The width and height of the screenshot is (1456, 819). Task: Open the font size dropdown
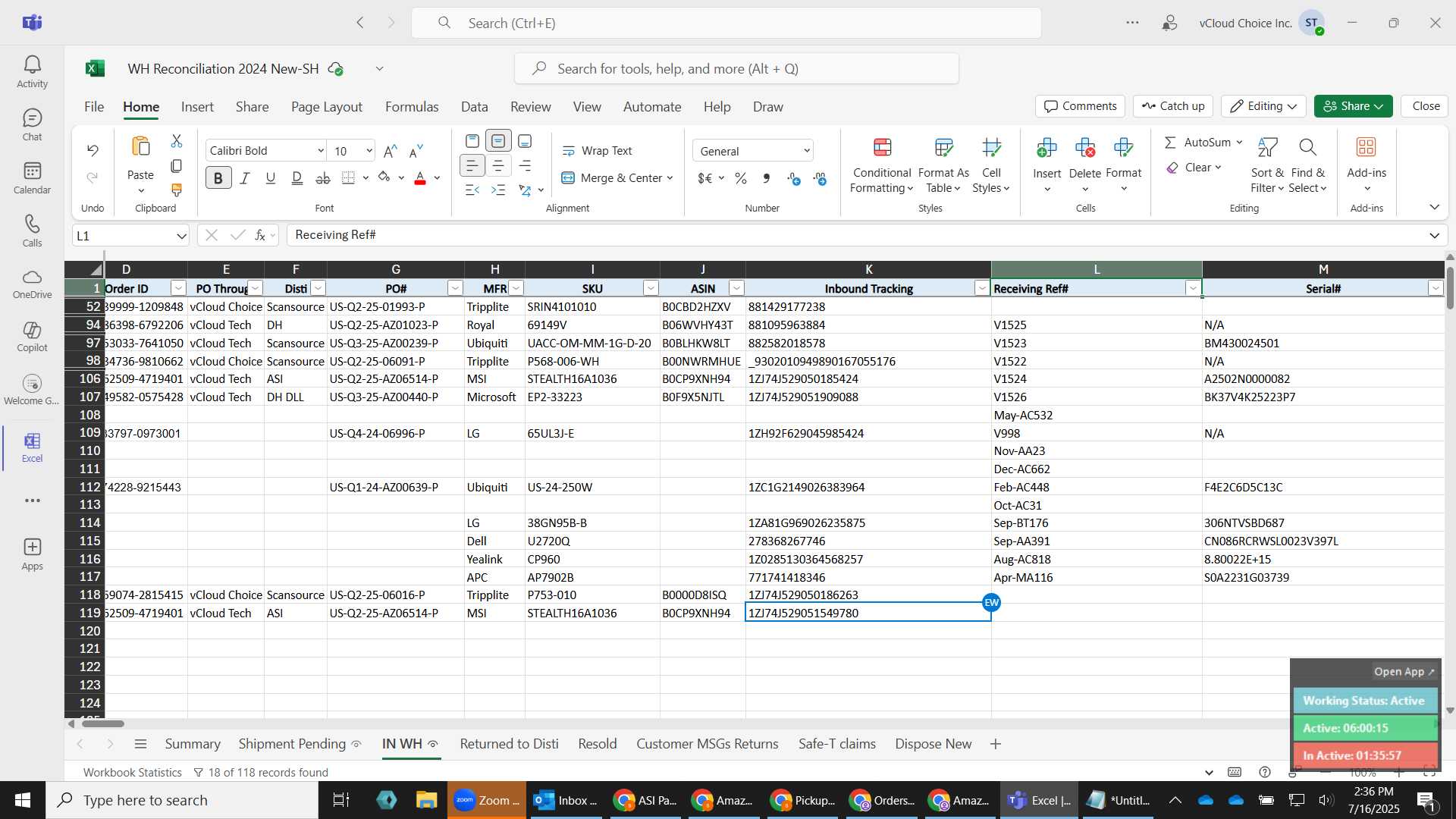tap(369, 151)
